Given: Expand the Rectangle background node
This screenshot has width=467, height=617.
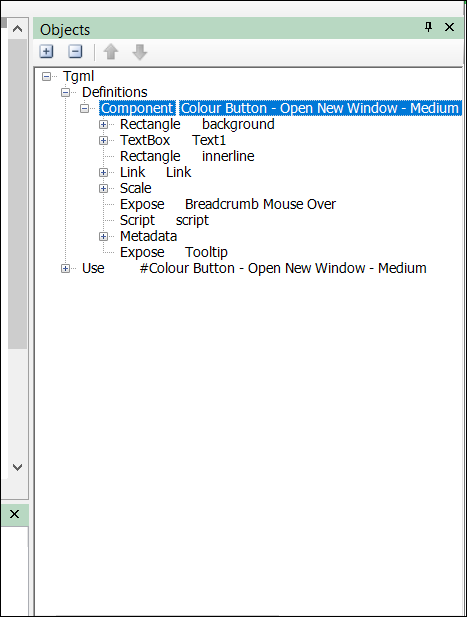Looking at the screenshot, I should (103, 124).
